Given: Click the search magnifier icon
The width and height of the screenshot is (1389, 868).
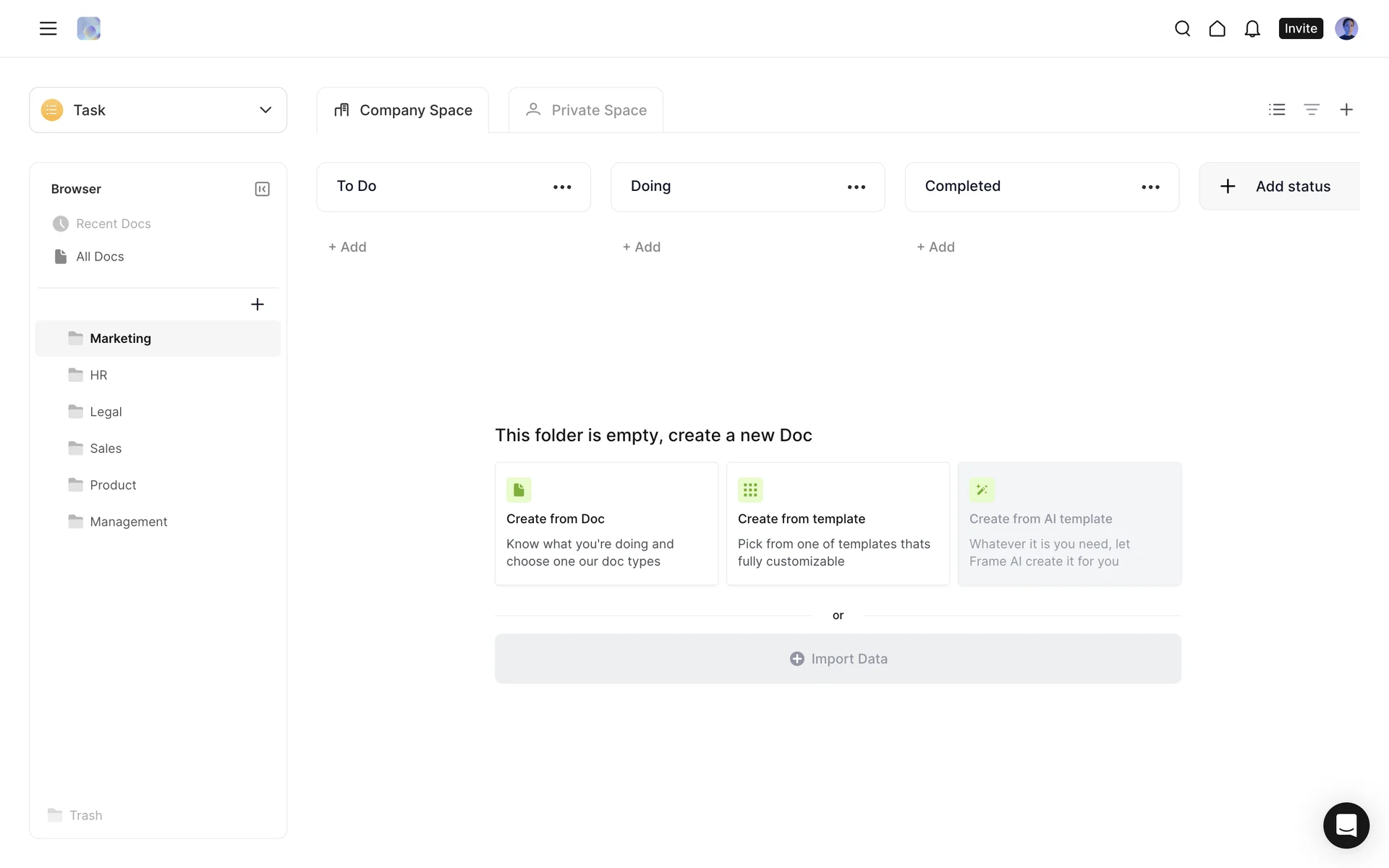Looking at the screenshot, I should click(1182, 28).
